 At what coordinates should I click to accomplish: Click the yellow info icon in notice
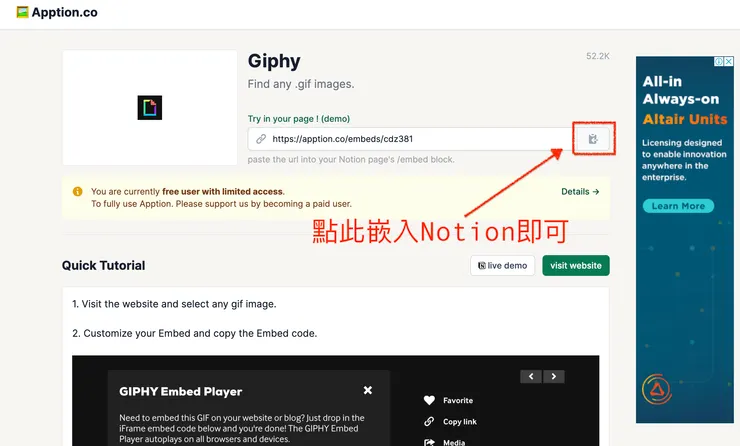tap(77, 191)
